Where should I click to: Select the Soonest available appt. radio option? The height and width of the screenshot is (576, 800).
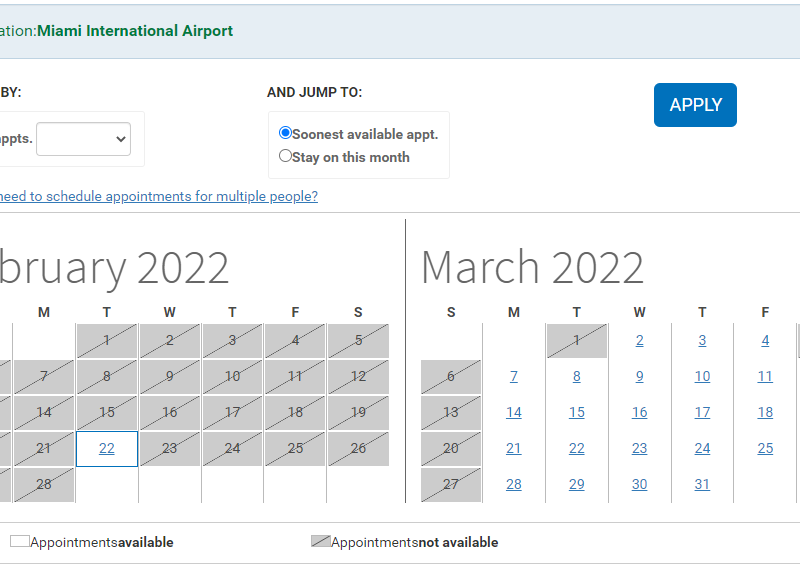(x=286, y=133)
